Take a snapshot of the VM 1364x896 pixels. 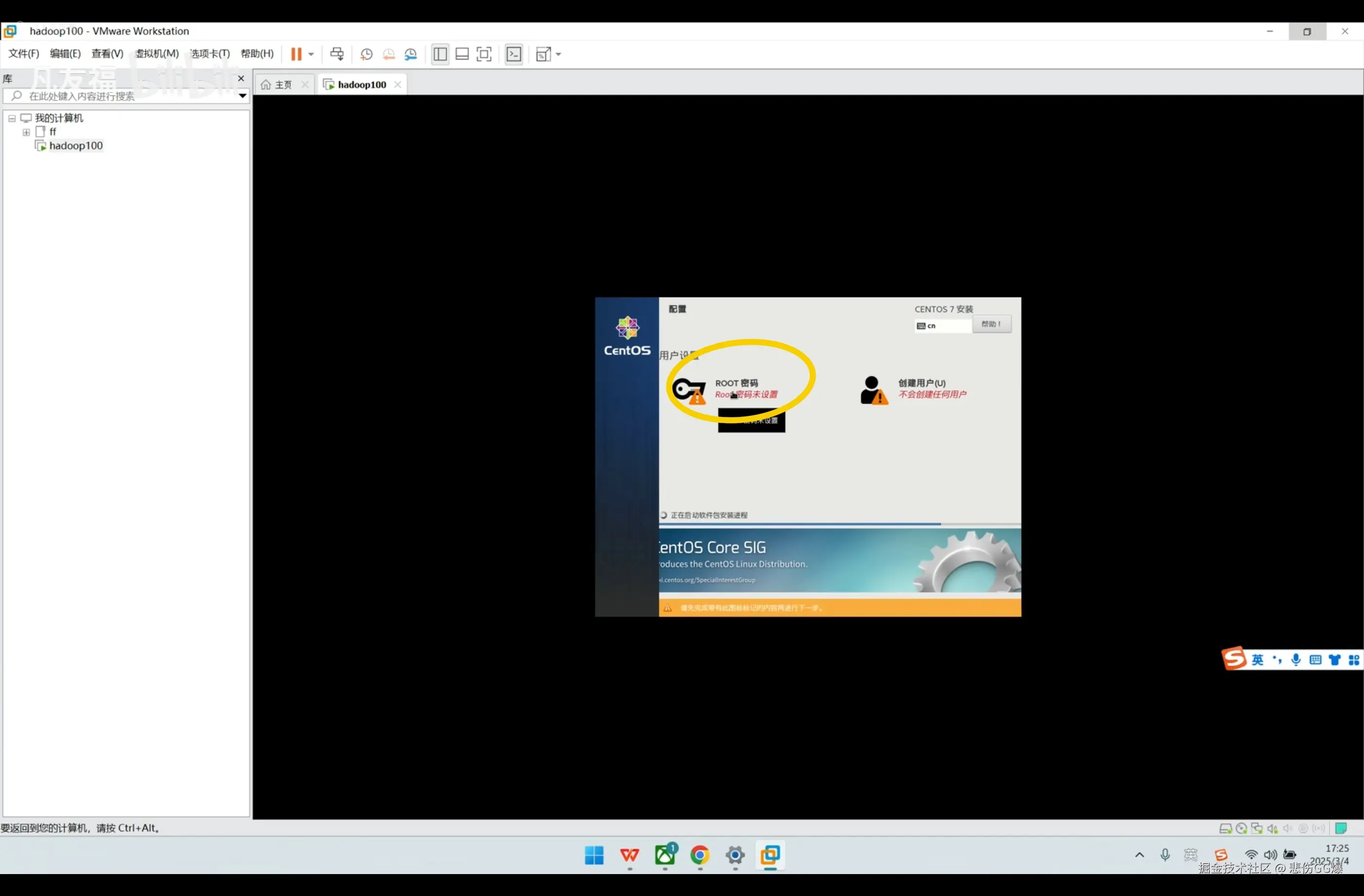pyautogui.click(x=366, y=55)
